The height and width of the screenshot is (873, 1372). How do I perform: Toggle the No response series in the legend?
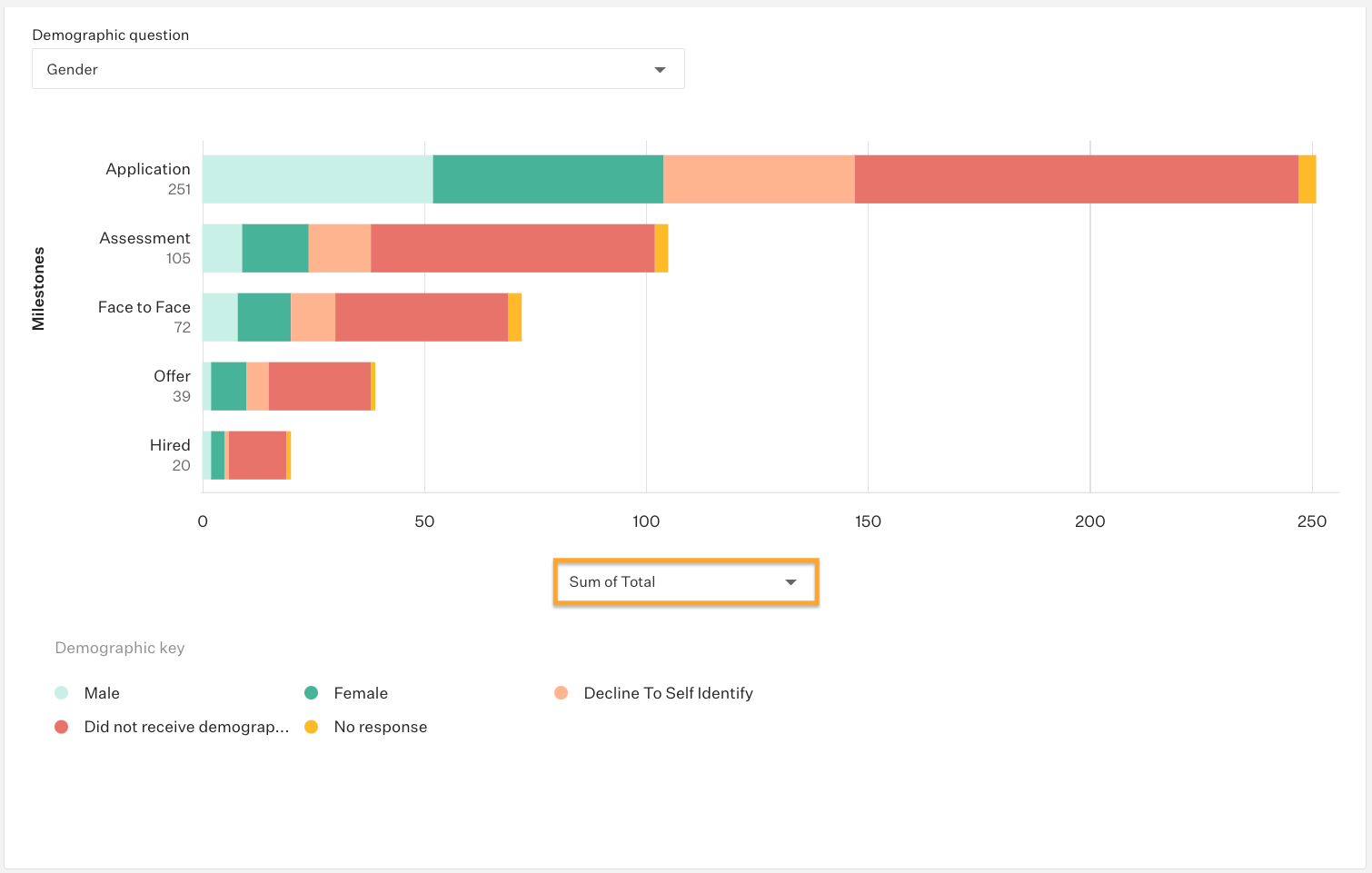(381, 726)
